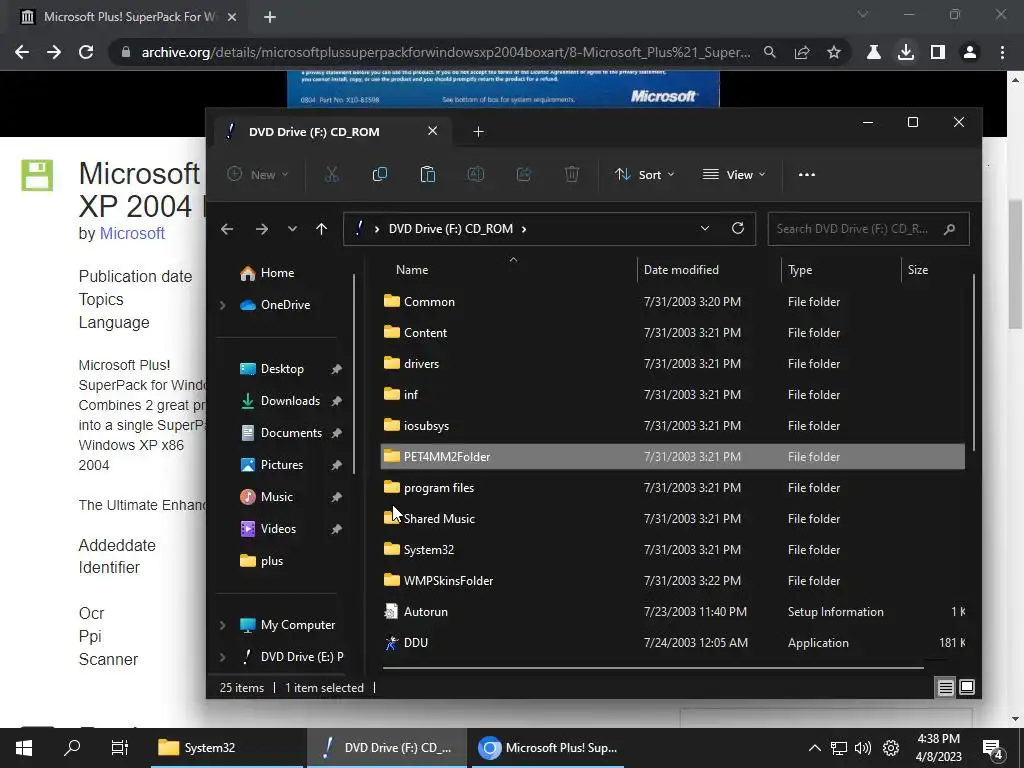Go back in File Explorer
The image size is (1024, 768).
coord(227,229)
